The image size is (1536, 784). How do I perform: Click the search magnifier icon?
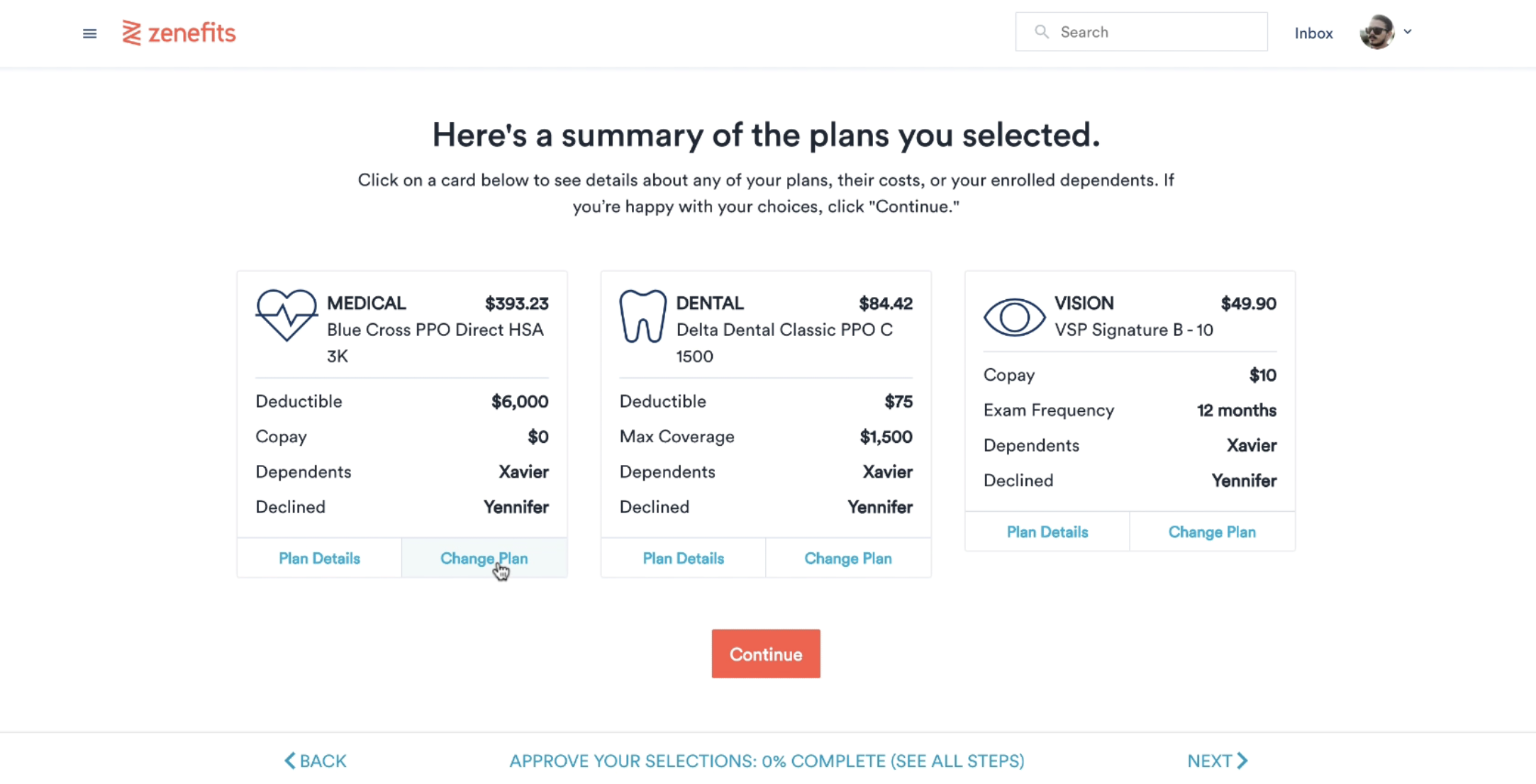tap(1041, 32)
